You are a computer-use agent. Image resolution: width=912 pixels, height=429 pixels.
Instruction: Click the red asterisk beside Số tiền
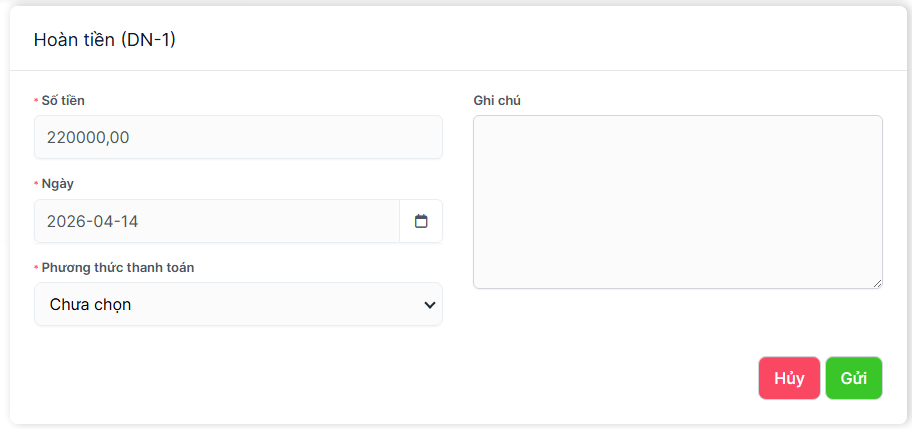[x=36, y=101]
